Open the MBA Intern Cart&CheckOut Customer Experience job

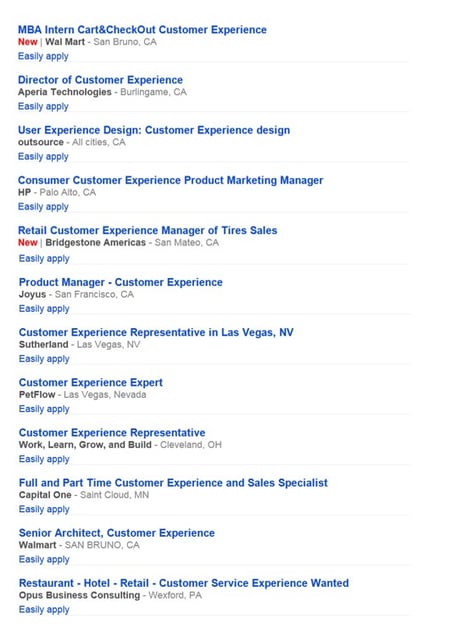(142, 30)
